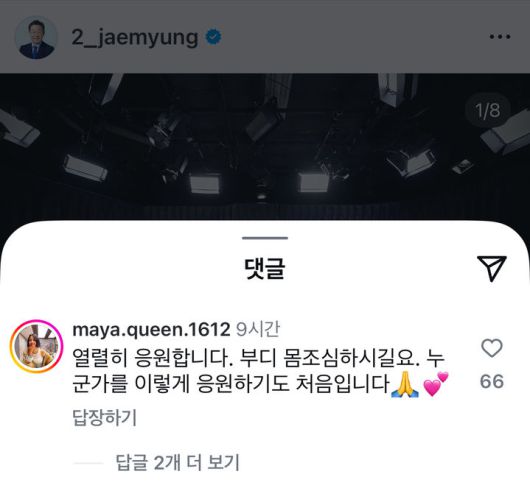
Task: Open maya.queen.1612 username profile
Action: tap(151, 329)
